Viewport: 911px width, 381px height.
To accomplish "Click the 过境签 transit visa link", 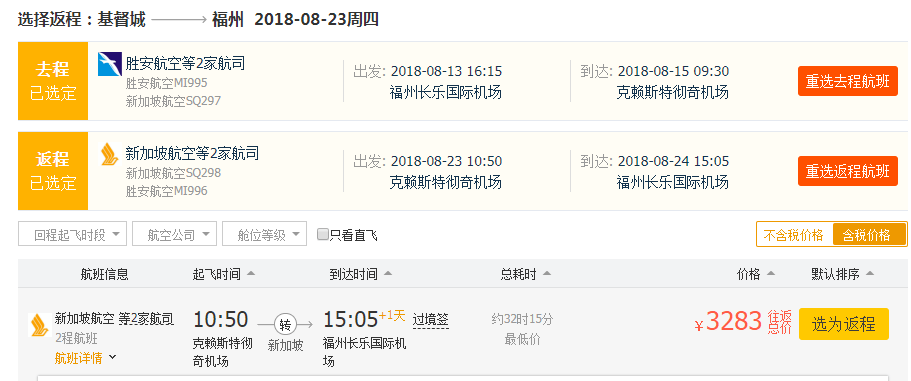I will pyautogui.click(x=431, y=319).
